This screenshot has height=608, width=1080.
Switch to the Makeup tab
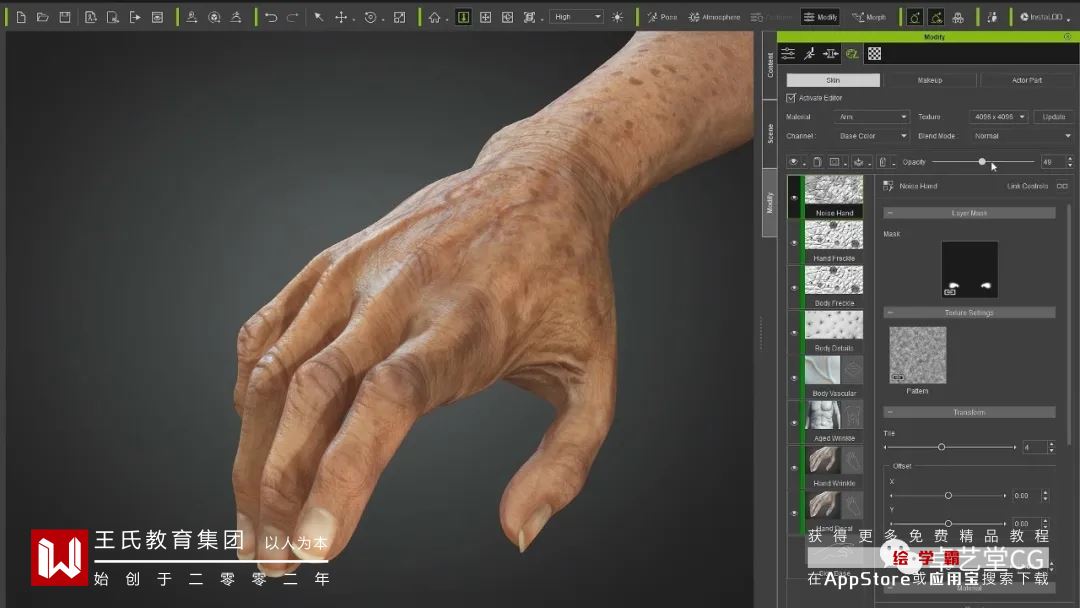(930, 81)
